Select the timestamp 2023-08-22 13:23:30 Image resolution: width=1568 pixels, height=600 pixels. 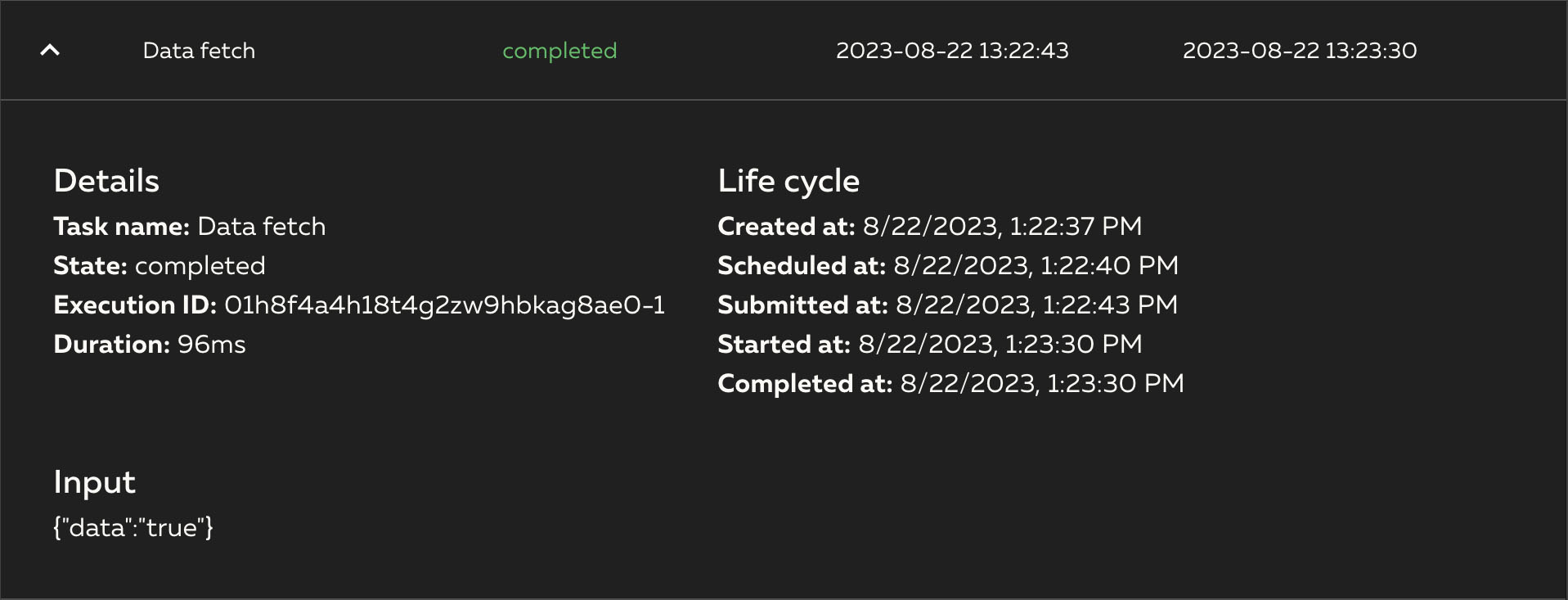(x=1301, y=51)
